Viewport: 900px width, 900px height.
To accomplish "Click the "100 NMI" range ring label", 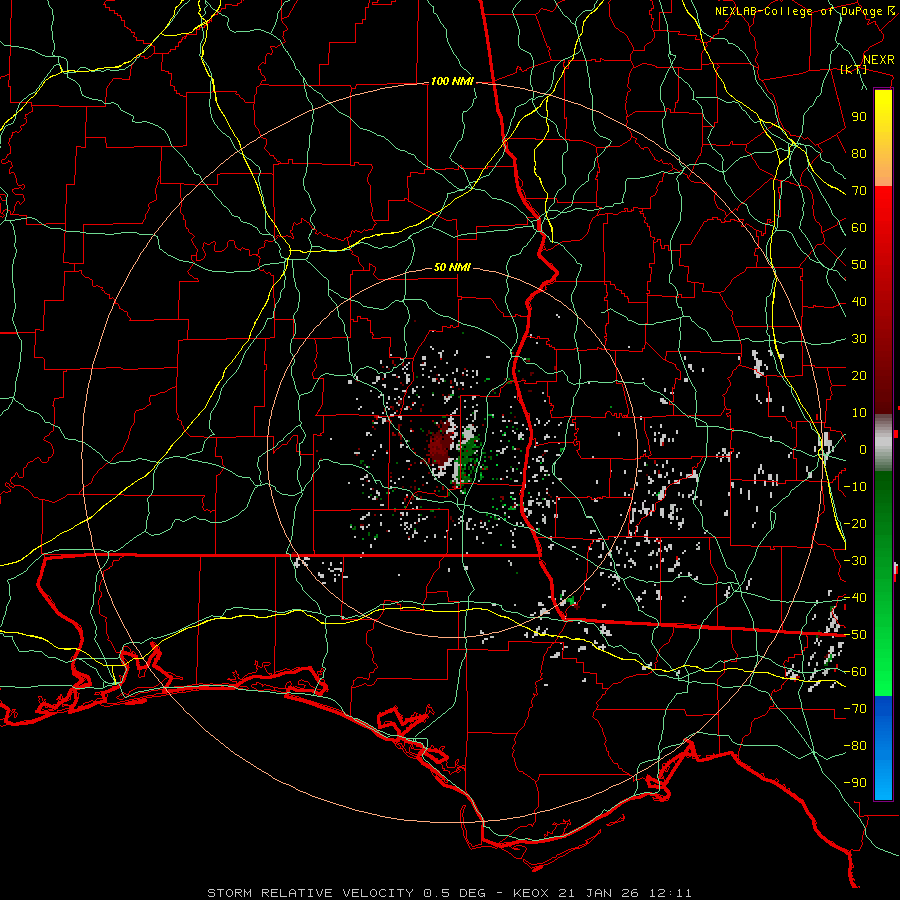I will point(452,82).
